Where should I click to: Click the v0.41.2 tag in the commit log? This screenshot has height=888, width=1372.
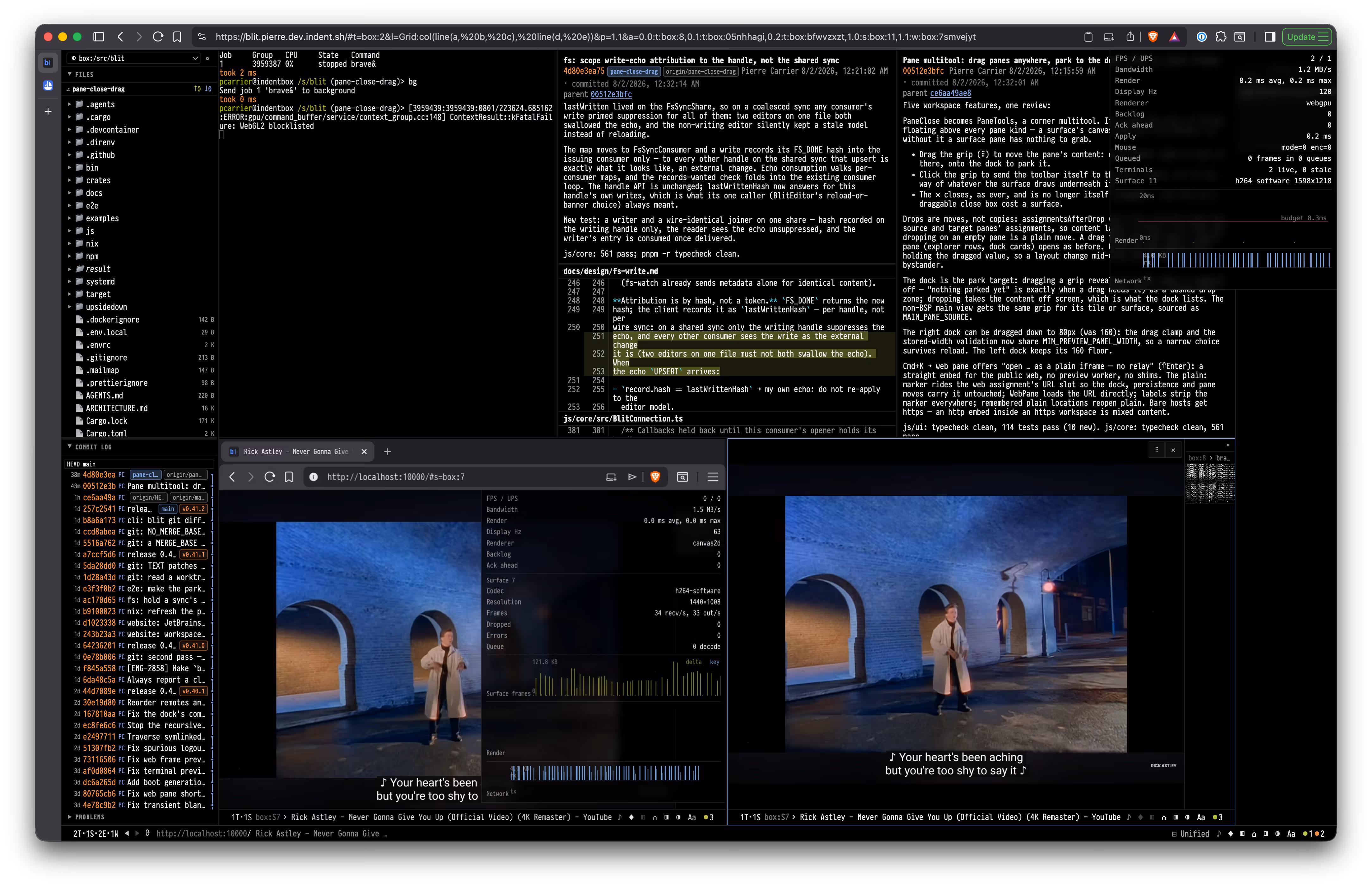pyautogui.click(x=194, y=509)
